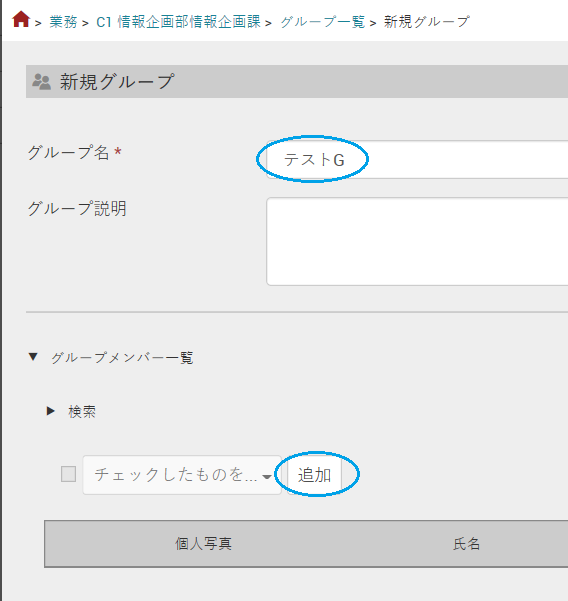Click the 追加 button
This screenshot has height=601, width=568.
[x=314, y=475]
